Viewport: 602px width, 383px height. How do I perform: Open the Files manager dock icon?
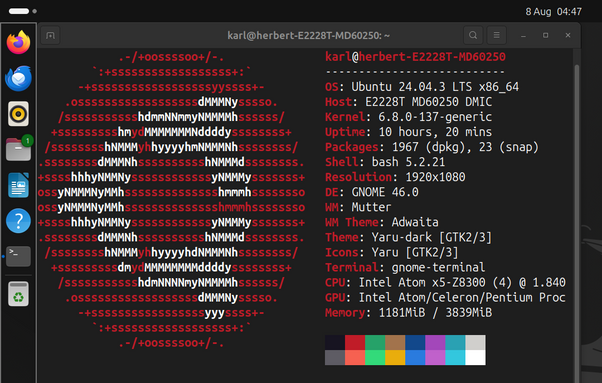18,149
